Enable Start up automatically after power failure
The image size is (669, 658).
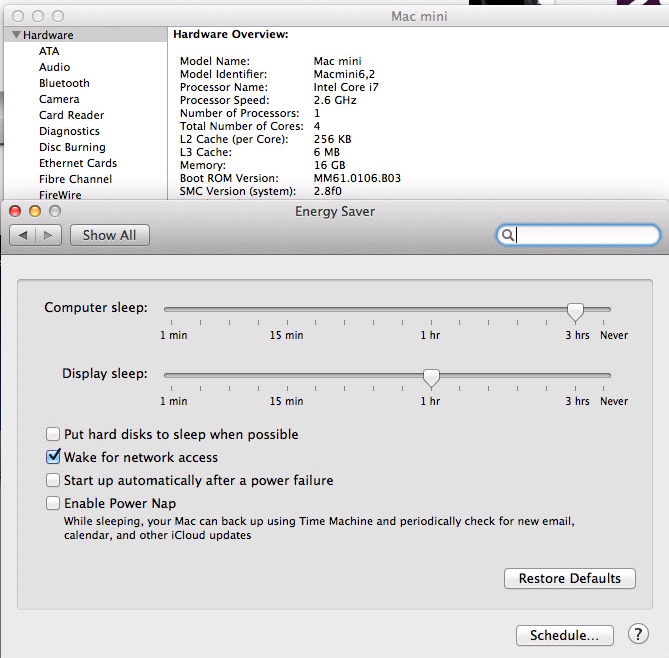[53, 480]
